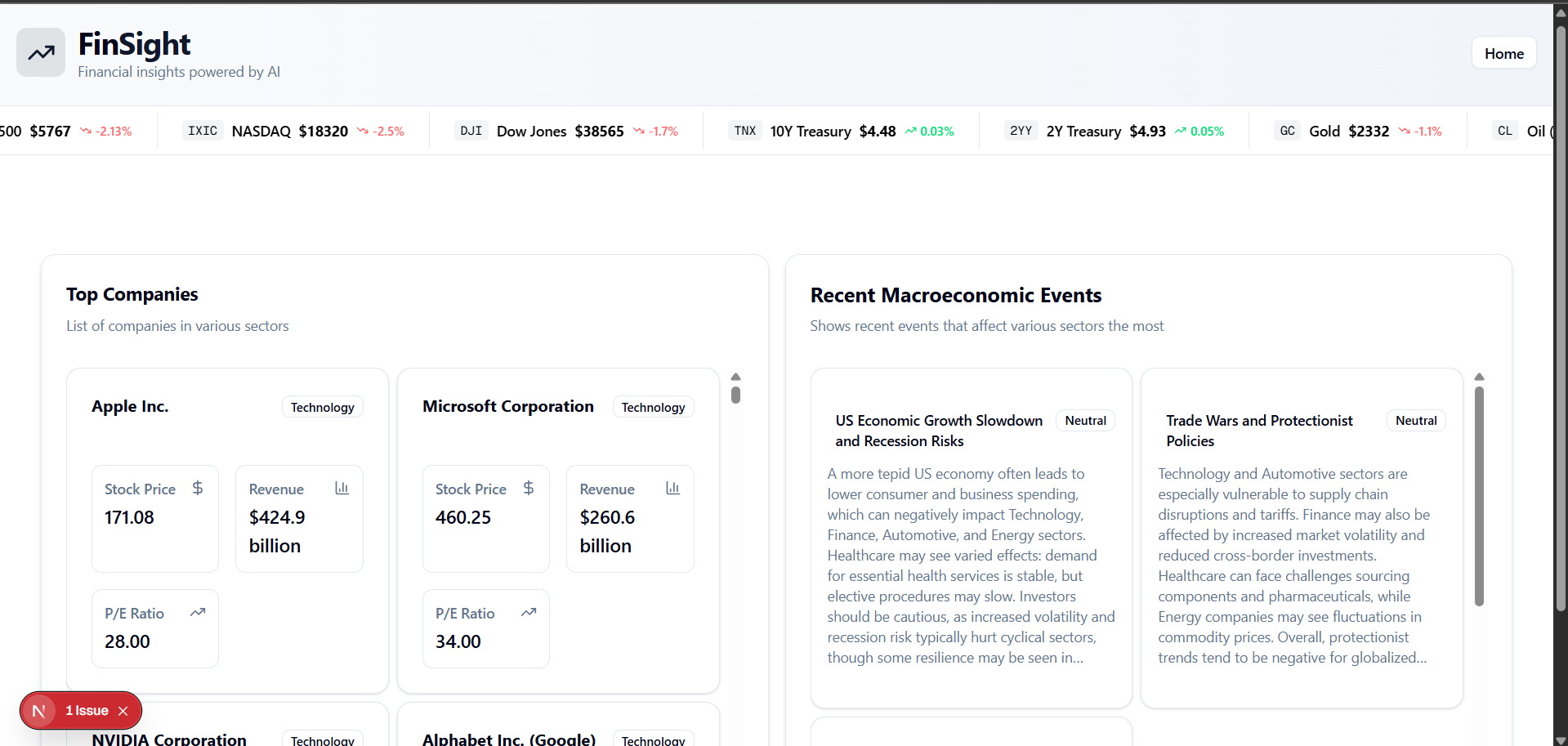Click the Top Companies heading

point(132,294)
